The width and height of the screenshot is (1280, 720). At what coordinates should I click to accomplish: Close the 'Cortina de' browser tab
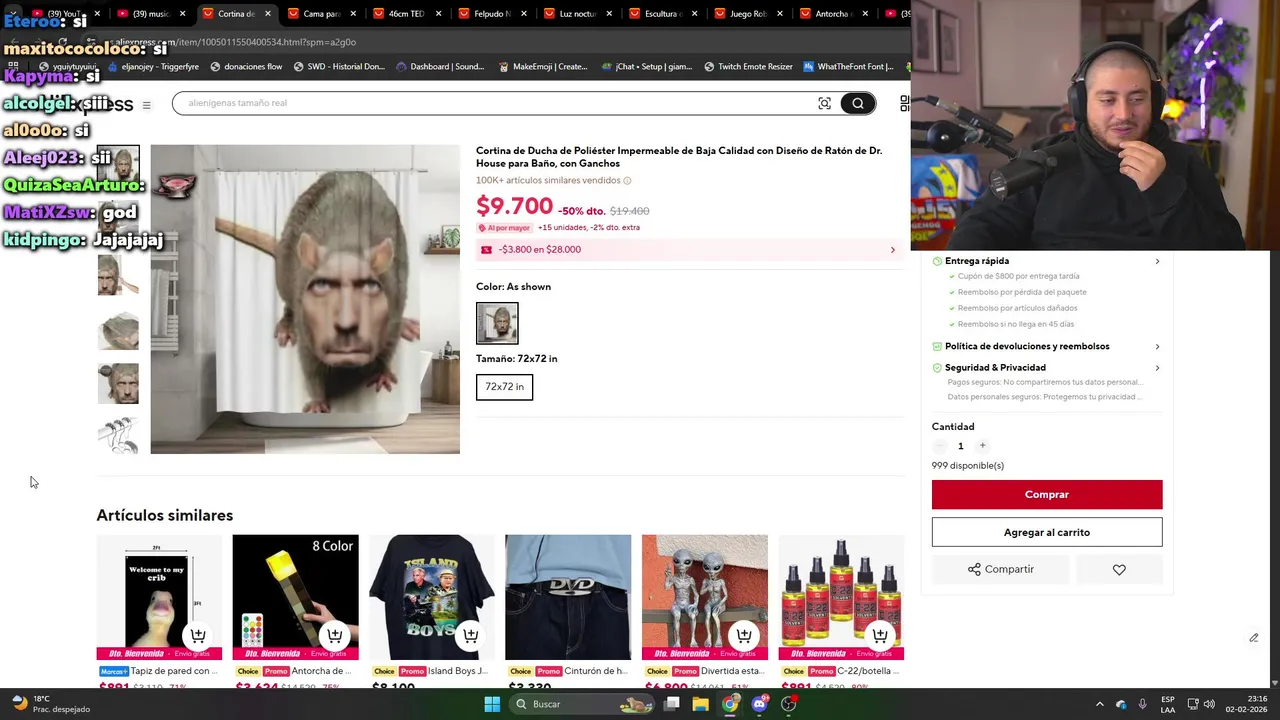click(x=267, y=14)
